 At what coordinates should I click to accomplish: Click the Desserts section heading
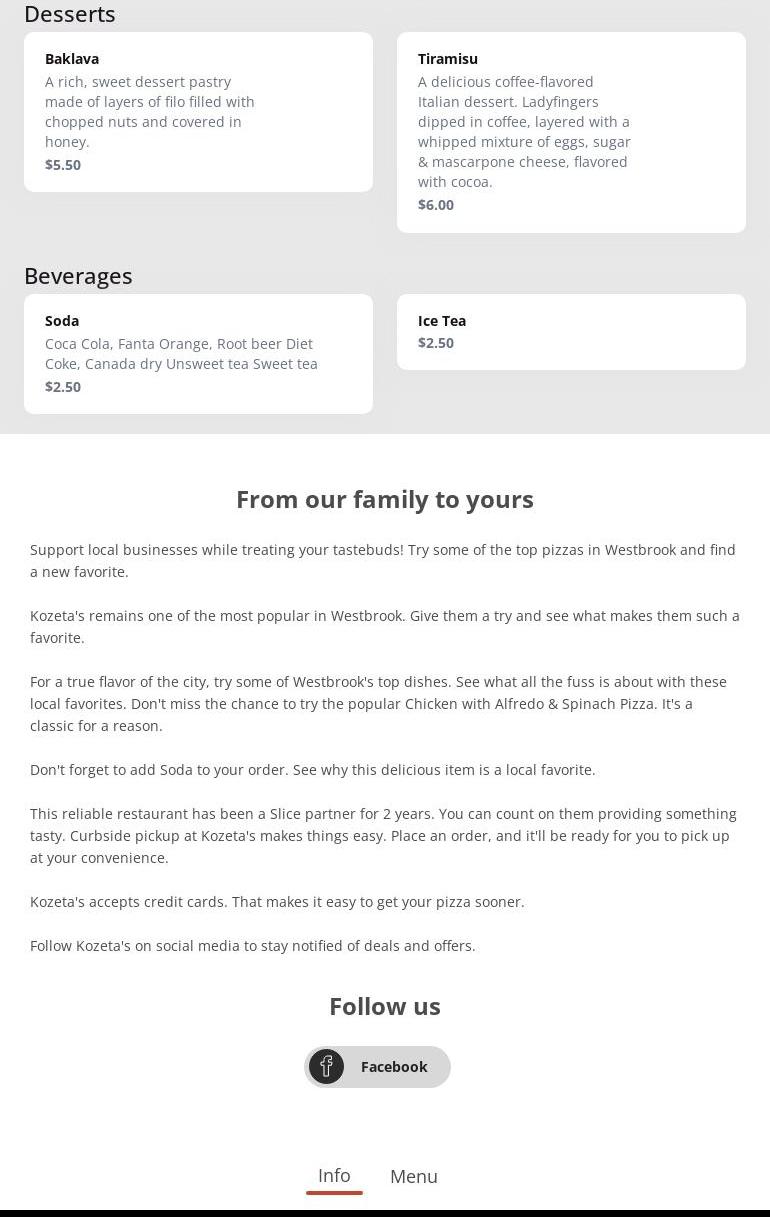(x=70, y=14)
